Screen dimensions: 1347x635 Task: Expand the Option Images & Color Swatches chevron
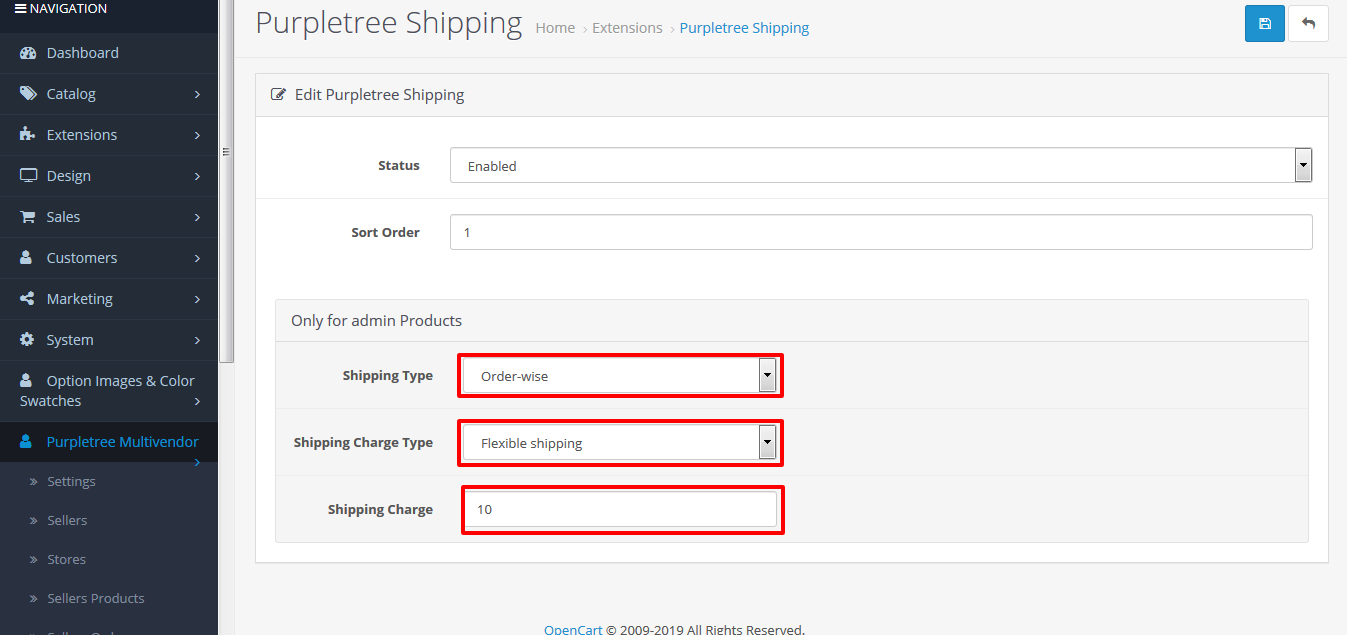pos(198,401)
